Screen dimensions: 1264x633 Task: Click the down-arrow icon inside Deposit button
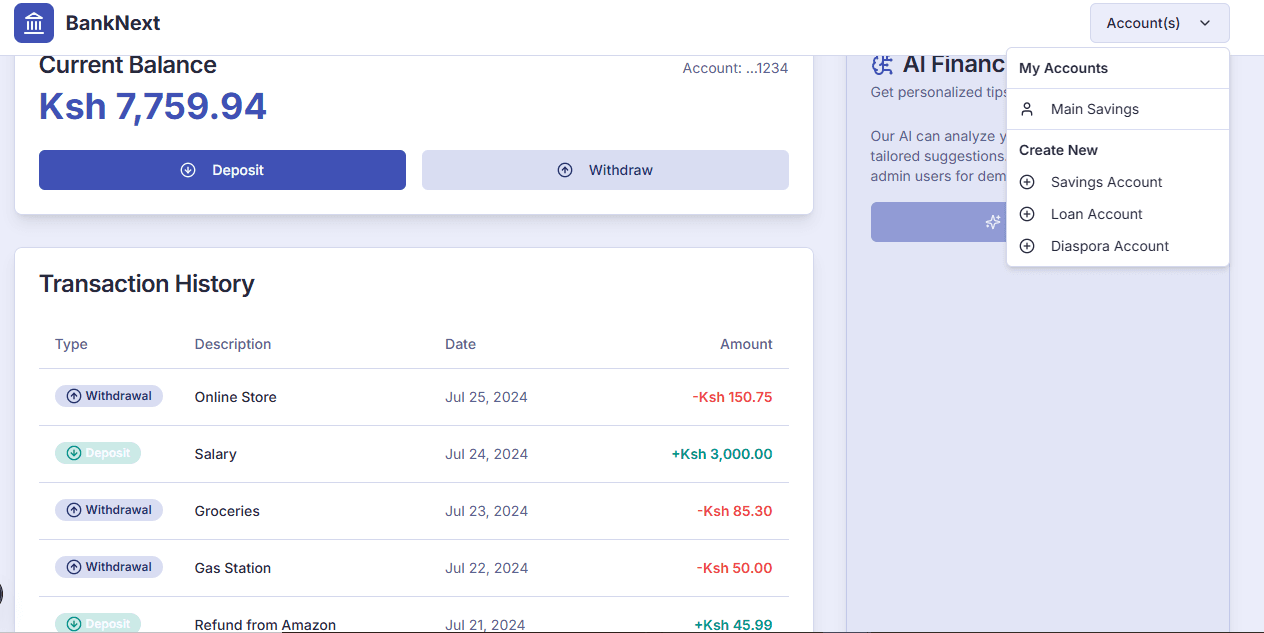188,170
